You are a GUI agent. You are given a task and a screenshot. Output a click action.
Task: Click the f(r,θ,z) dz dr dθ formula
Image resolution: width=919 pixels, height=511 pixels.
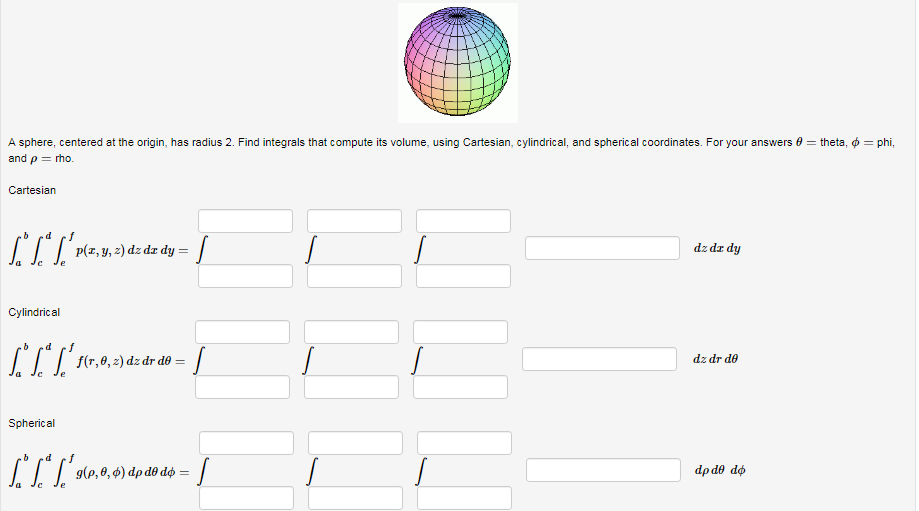[97, 361]
